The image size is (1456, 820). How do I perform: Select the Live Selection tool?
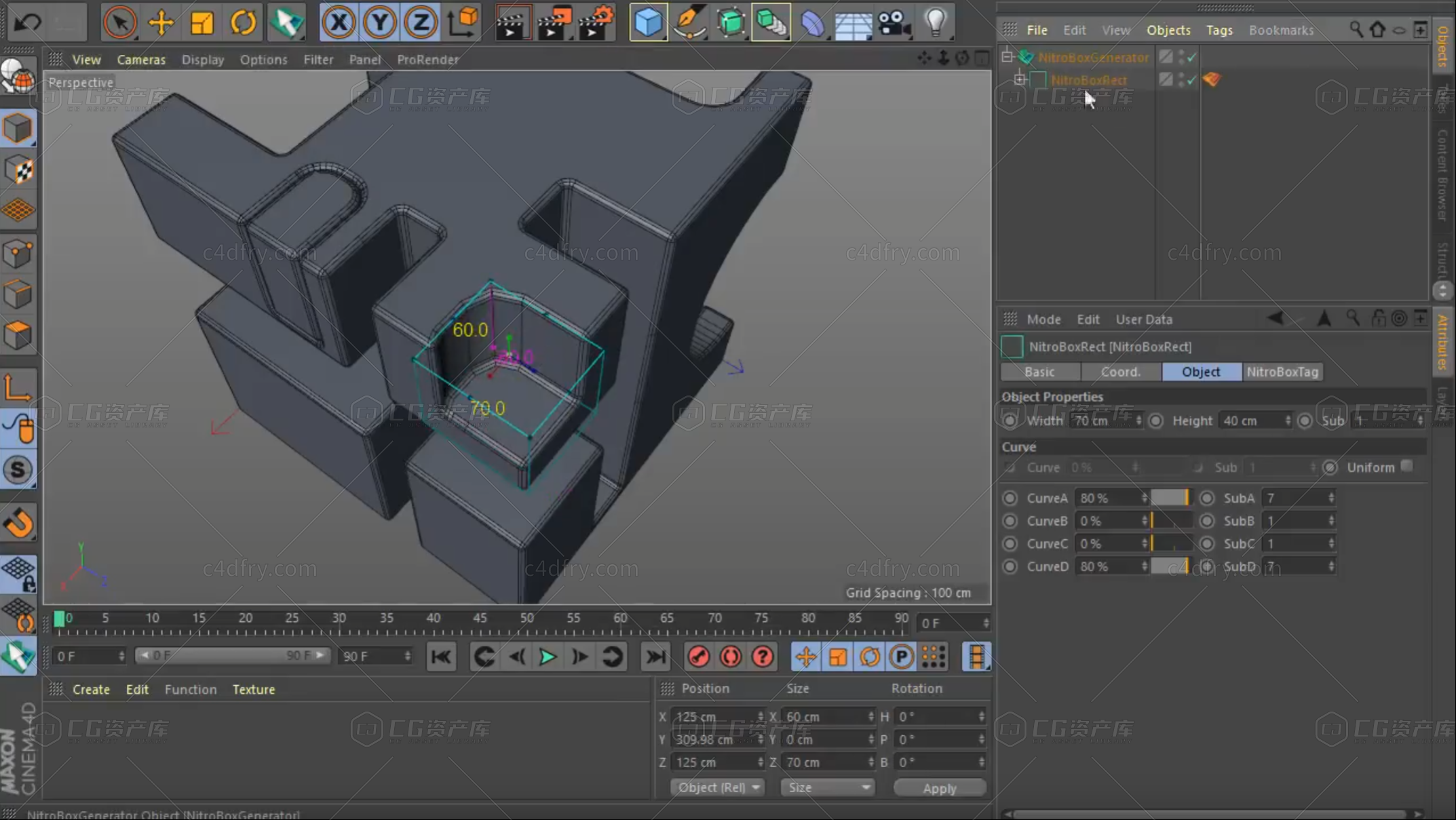click(119, 22)
